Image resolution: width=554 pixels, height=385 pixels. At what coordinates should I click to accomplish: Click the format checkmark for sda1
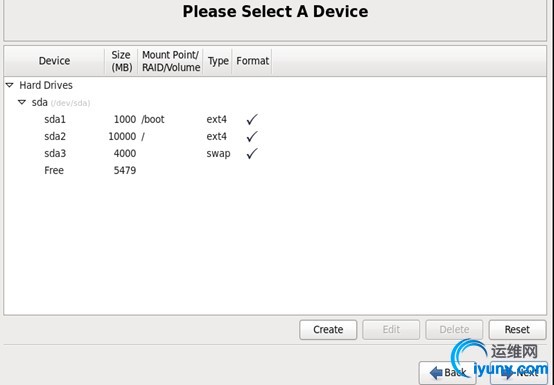(x=252, y=119)
